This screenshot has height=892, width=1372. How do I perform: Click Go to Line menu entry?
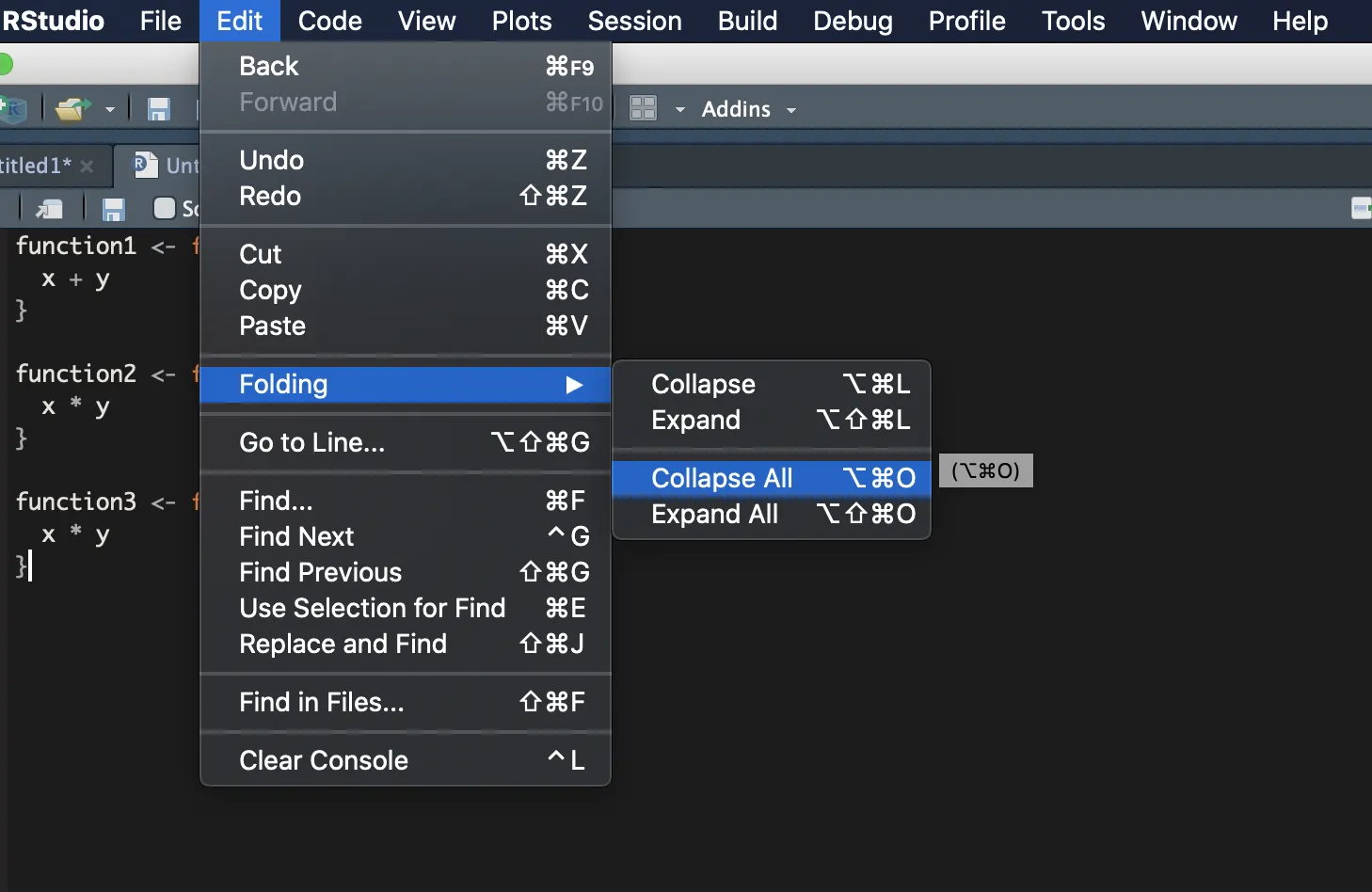(x=312, y=442)
